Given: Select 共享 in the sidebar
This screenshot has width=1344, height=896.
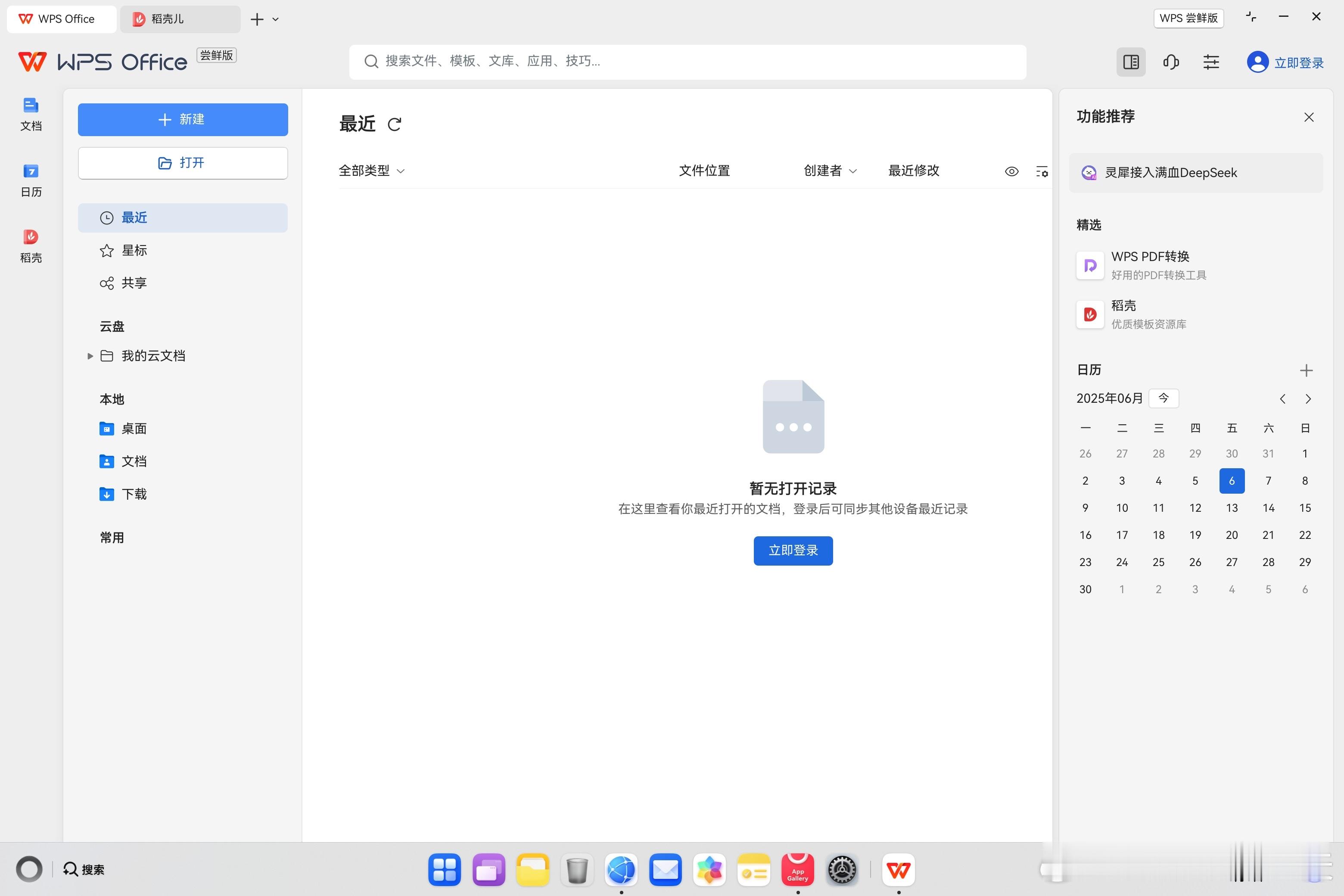Looking at the screenshot, I should (x=183, y=283).
